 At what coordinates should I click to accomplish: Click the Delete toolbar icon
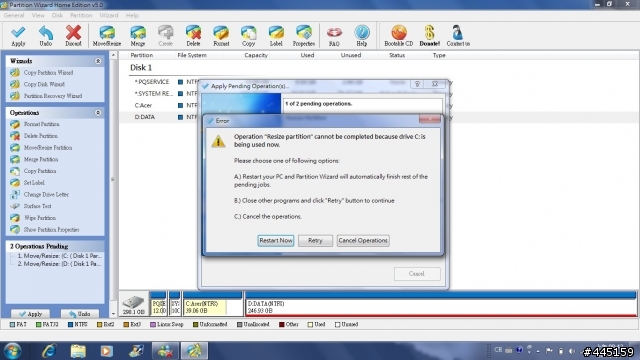click(193, 36)
